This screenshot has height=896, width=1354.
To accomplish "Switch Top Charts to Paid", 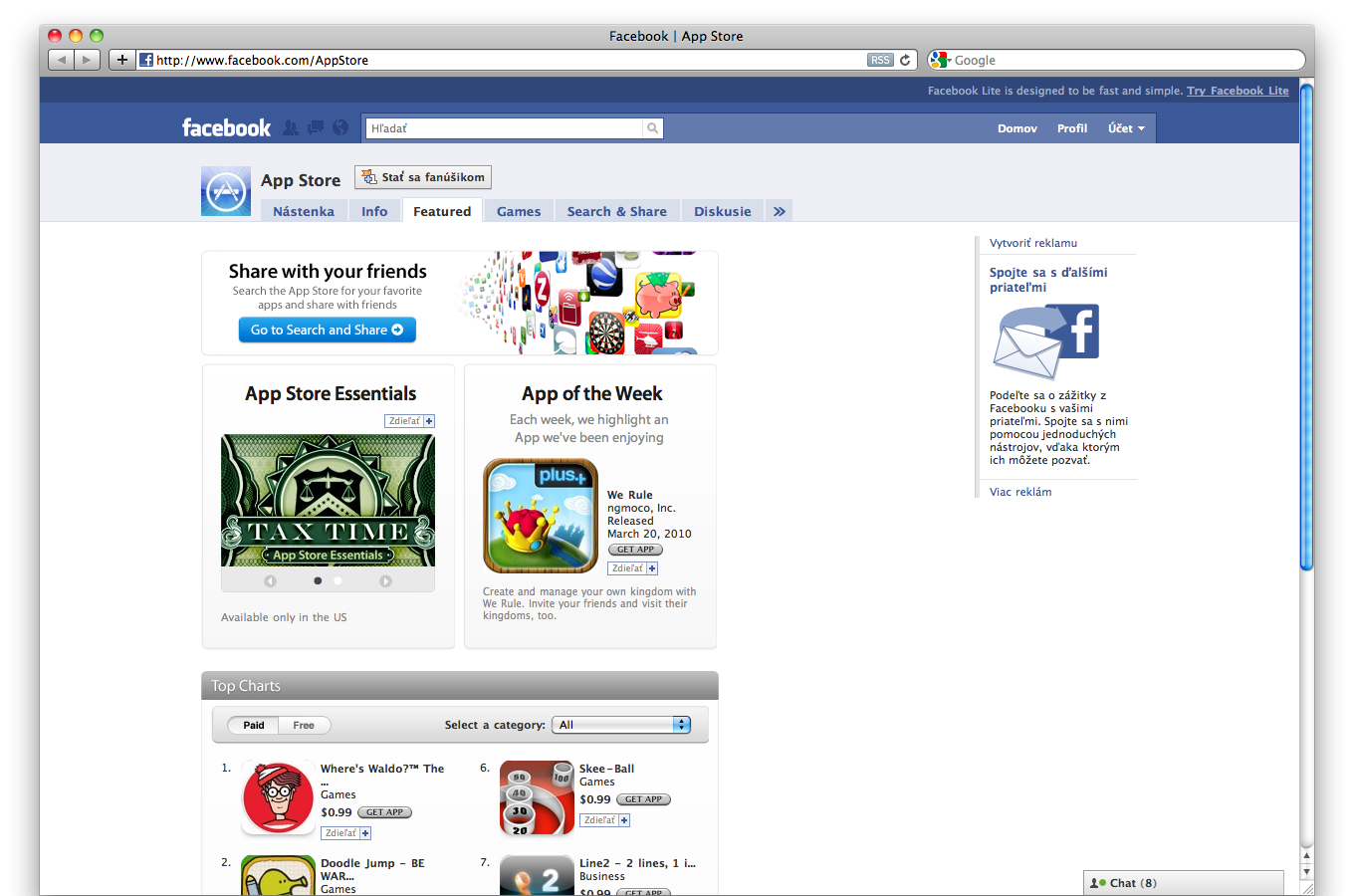I will tap(254, 725).
